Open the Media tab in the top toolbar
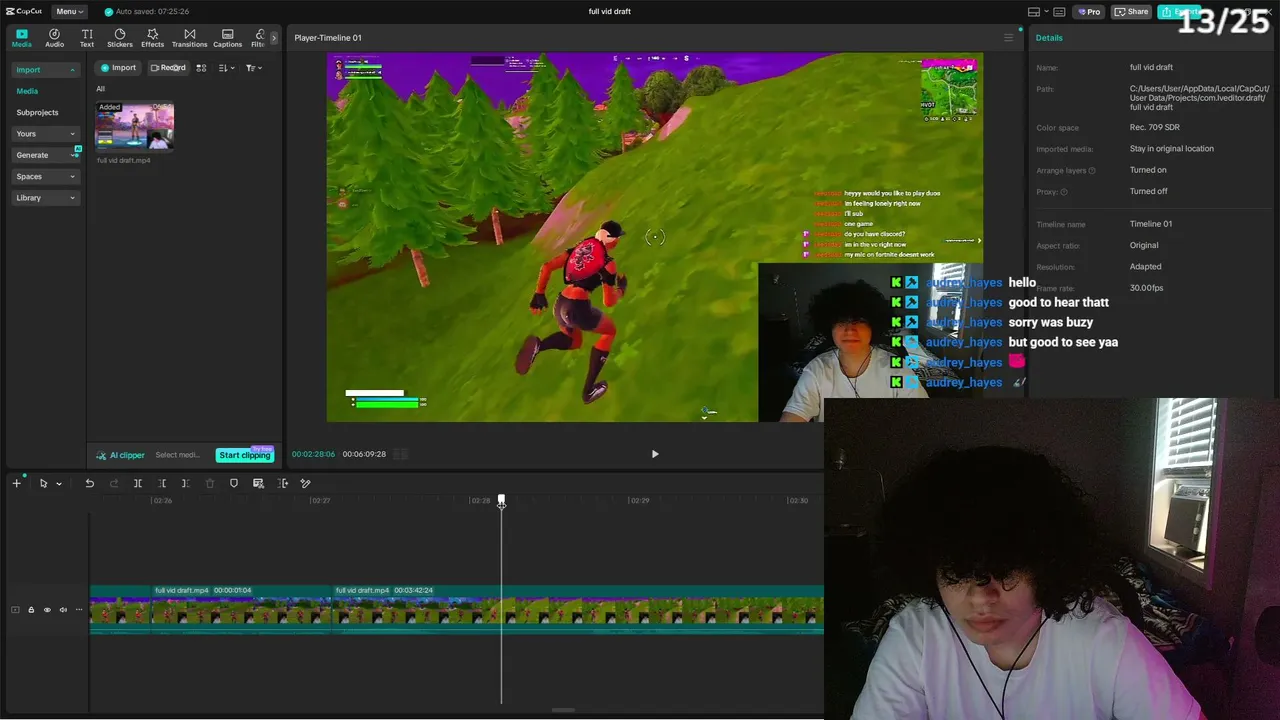Image resolution: width=1280 pixels, height=720 pixels. (x=21, y=38)
